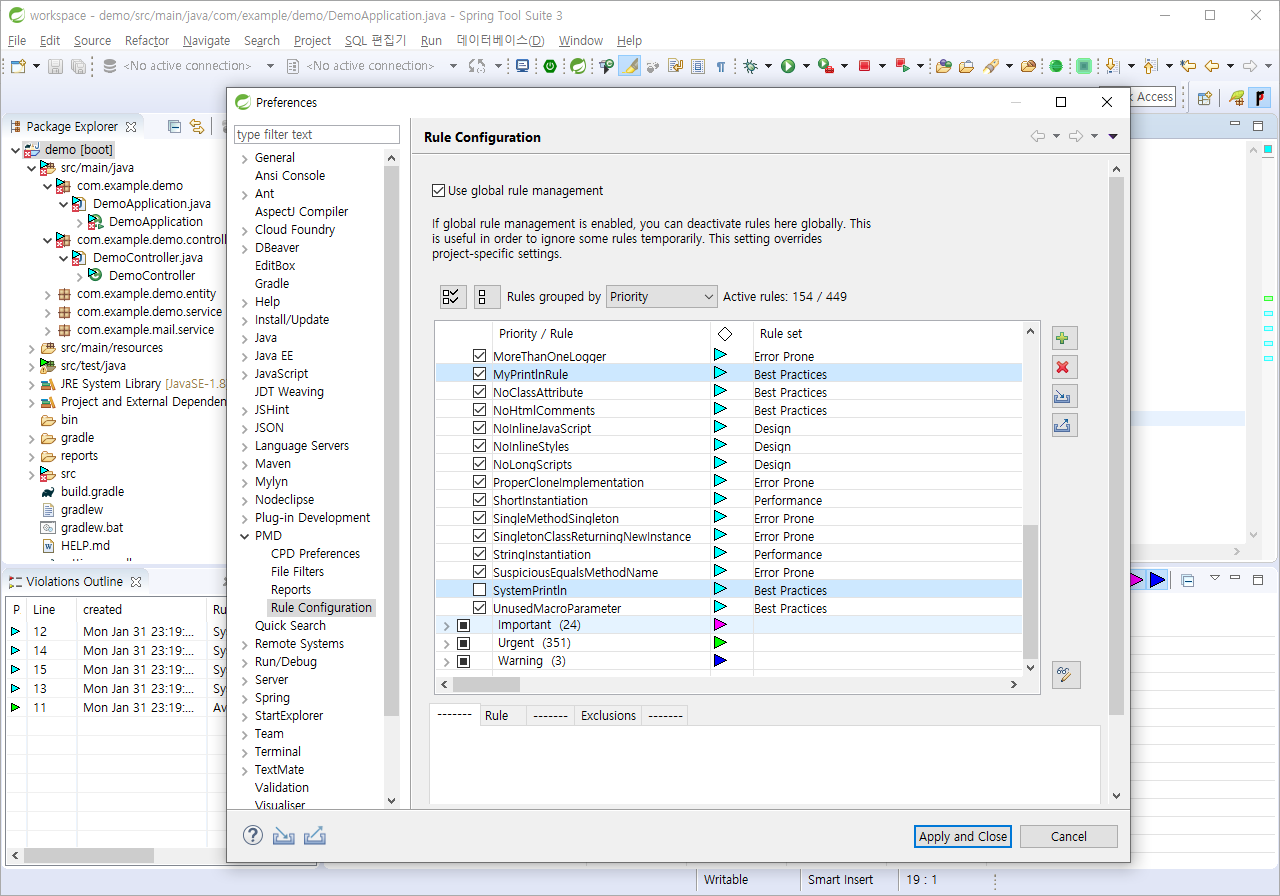Viewport: 1280px width, 896px height.
Task: Open PMD File Filters page
Action: tap(297, 572)
